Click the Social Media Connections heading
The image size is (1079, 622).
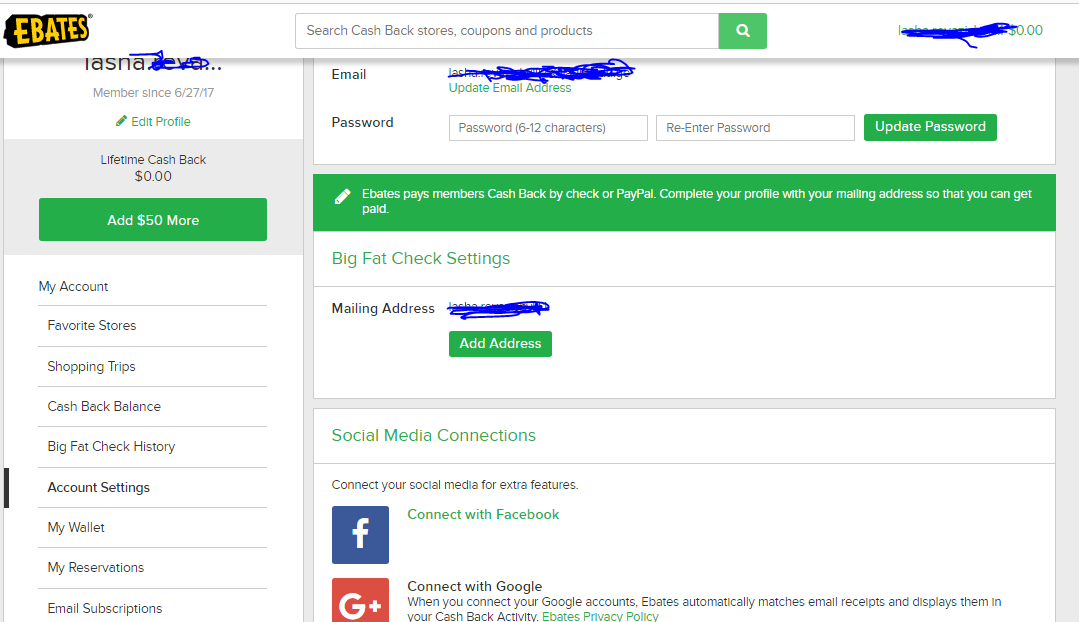tap(434, 435)
